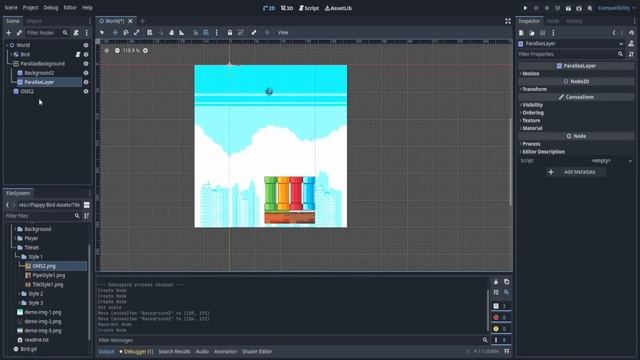Click the Add Metadata button
The image size is (640, 360).
click(575, 172)
